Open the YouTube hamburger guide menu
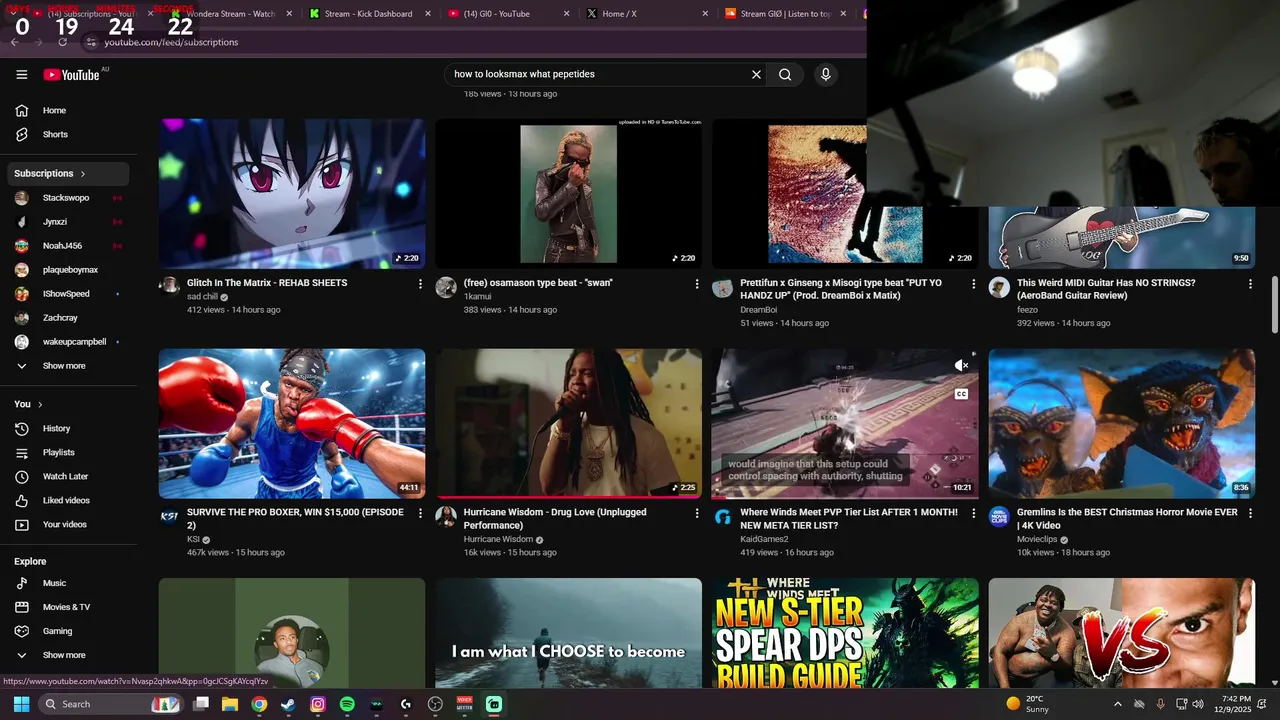 21,74
